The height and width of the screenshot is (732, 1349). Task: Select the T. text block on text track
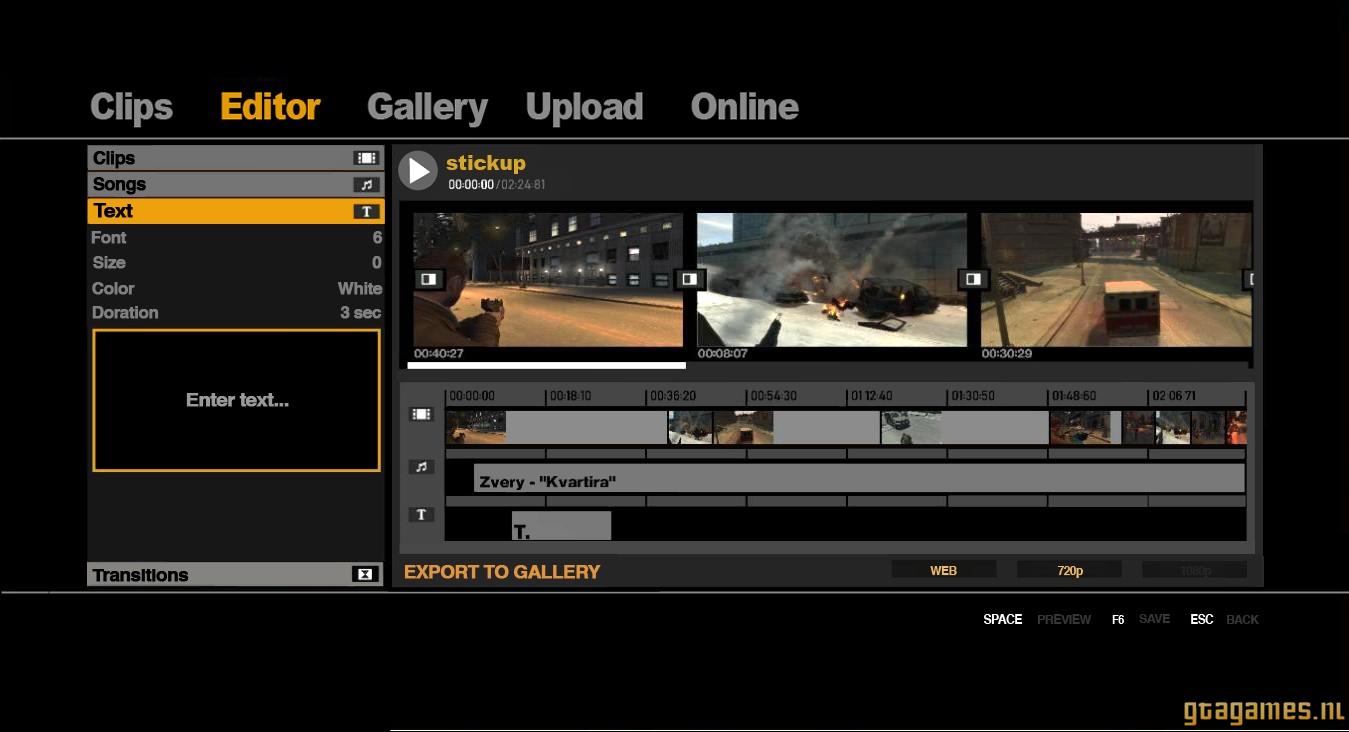561,525
